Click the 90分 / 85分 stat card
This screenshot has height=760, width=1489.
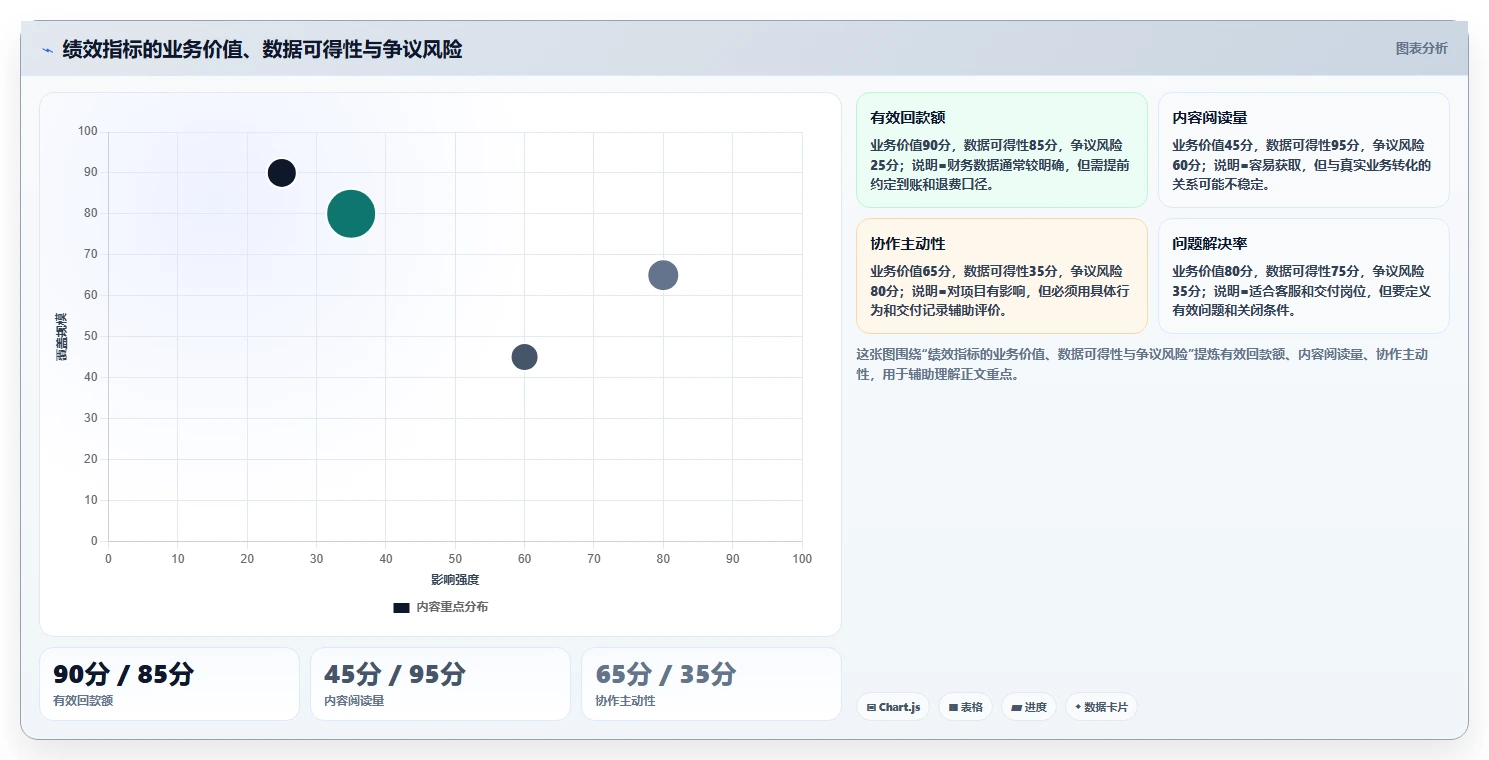click(169, 684)
